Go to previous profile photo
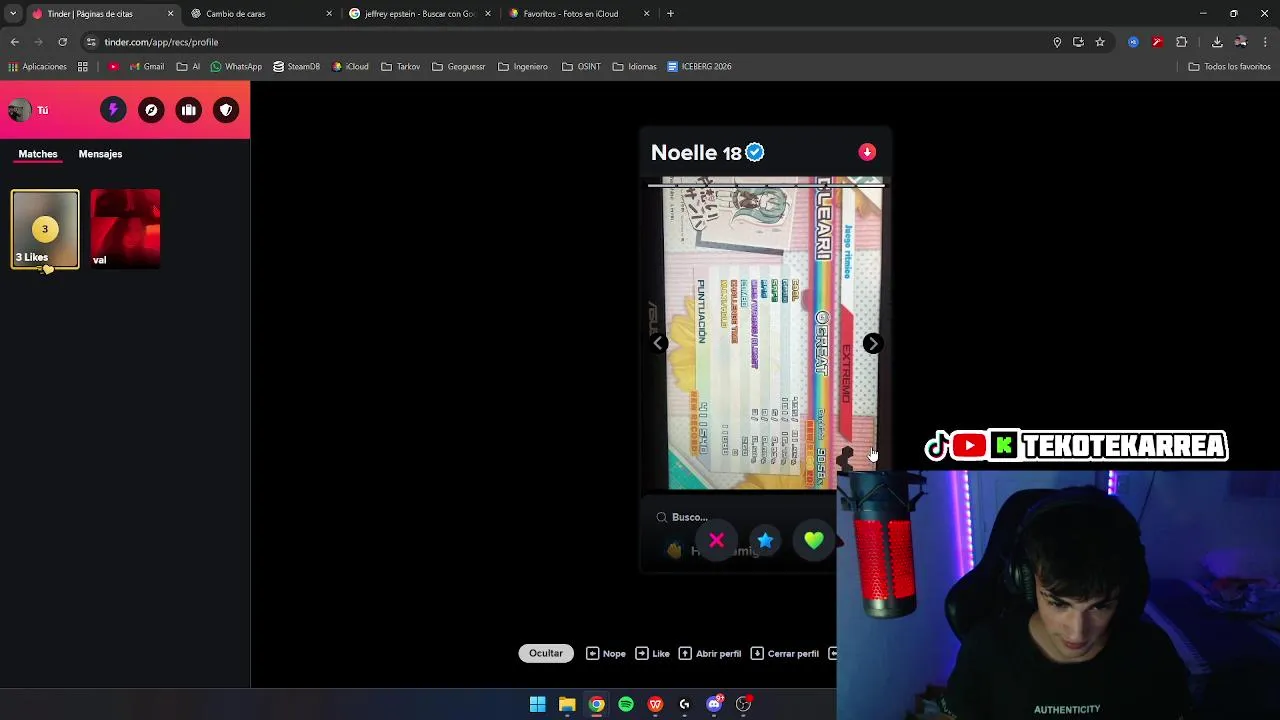This screenshot has width=1280, height=720. click(658, 343)
